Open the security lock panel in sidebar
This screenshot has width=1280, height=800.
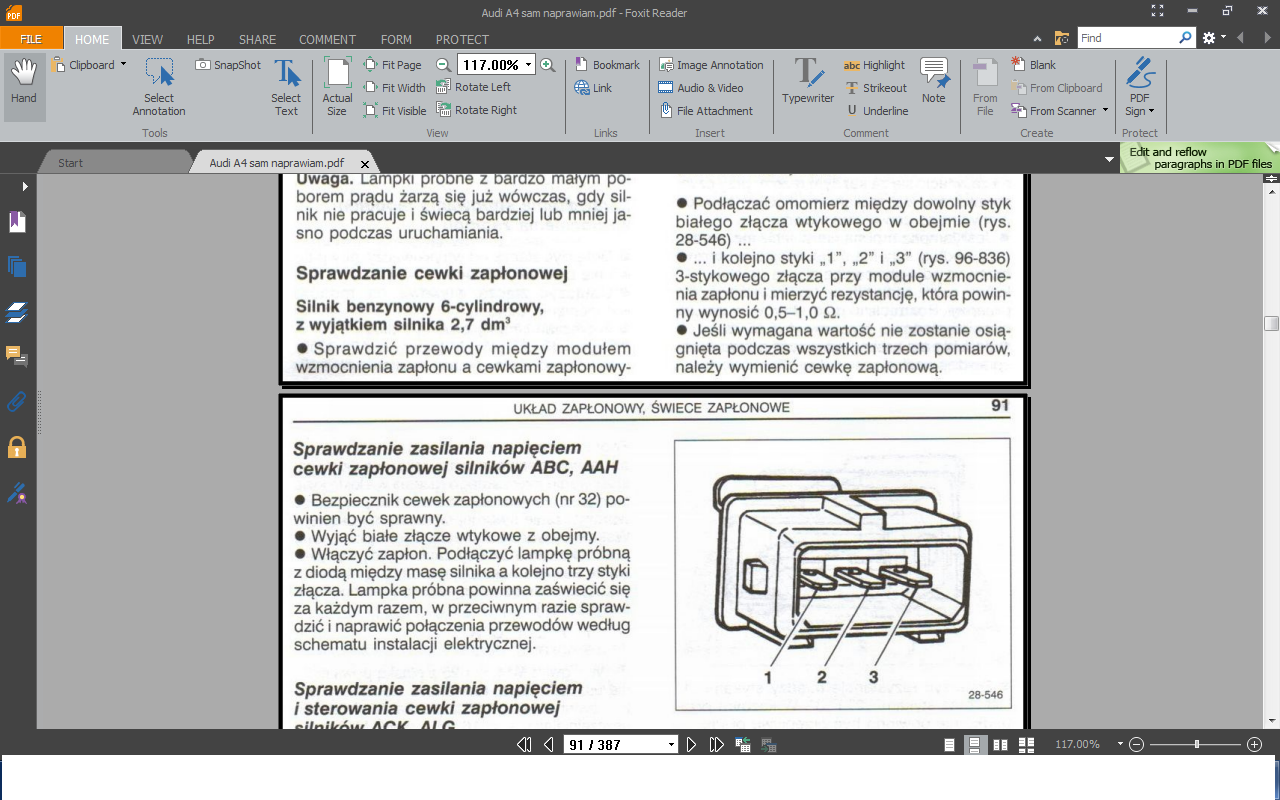click(x=16, y=447)
